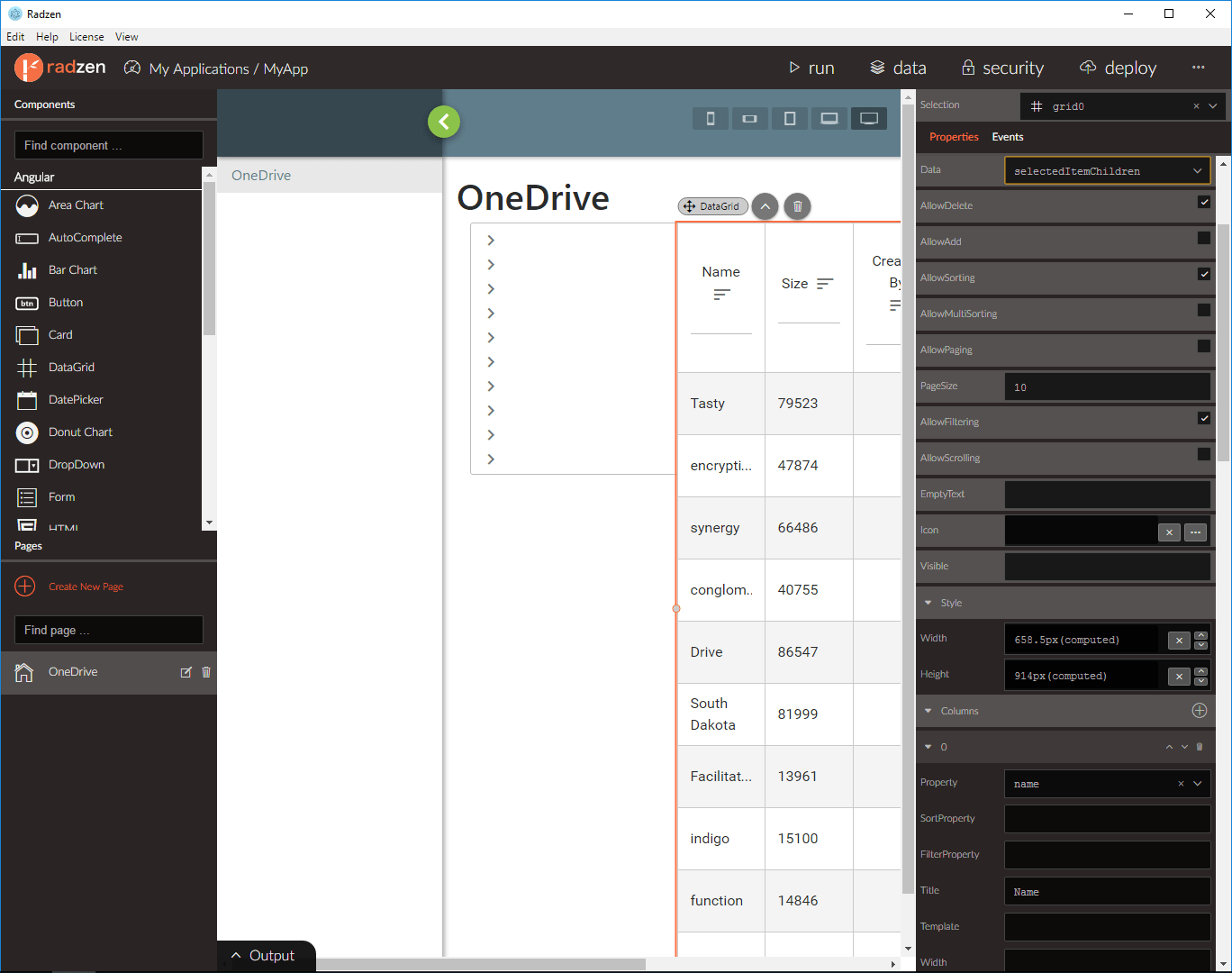Viewport: 1232px width, 973px height.
Task: Click the run button
Action: tap(811, 68)
